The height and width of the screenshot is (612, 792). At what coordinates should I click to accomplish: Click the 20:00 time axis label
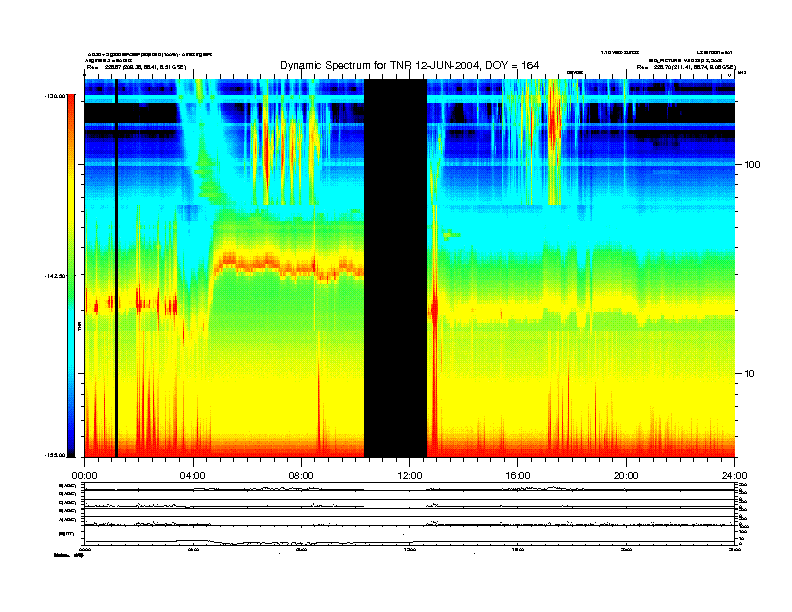626,476
